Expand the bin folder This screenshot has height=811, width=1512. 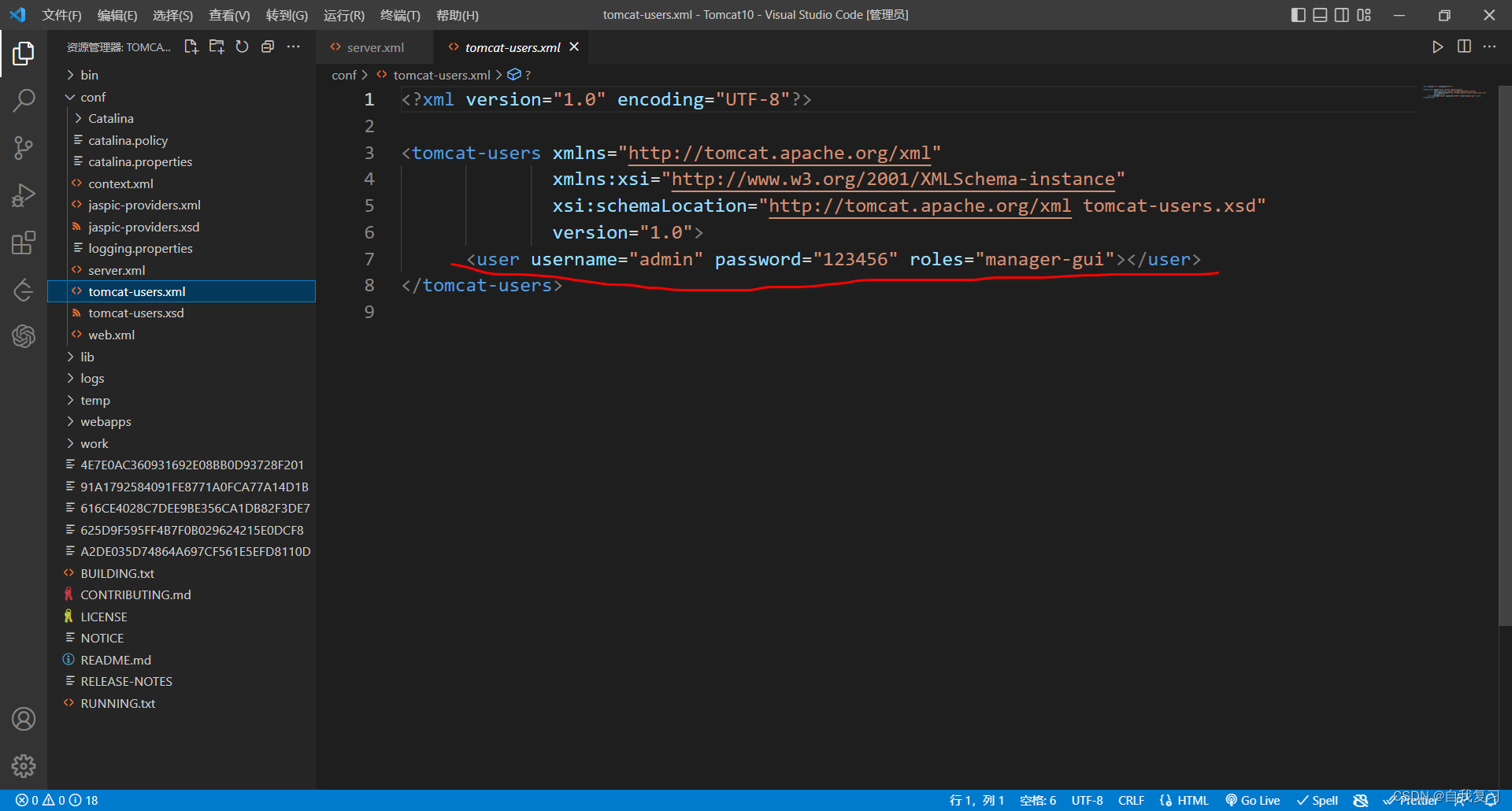[181, 75]
